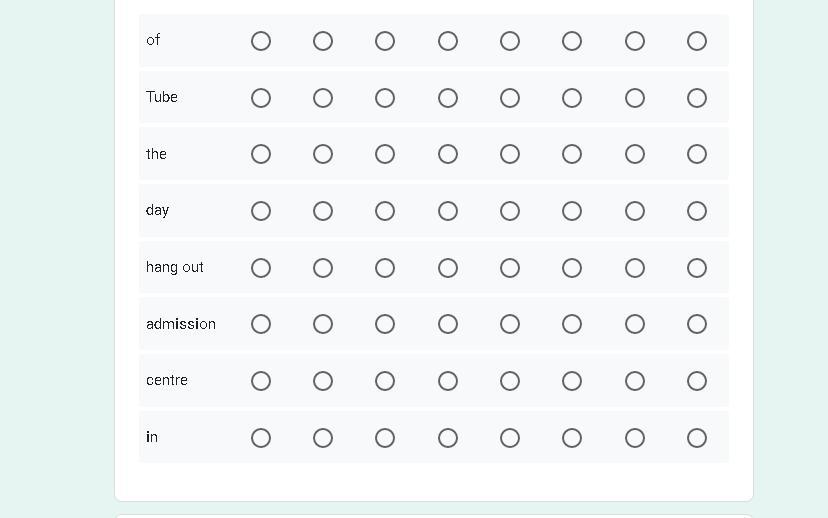Mark the sixth radio button for 'hang out'
The image size is (828, 518).
(x=572, y=268)
